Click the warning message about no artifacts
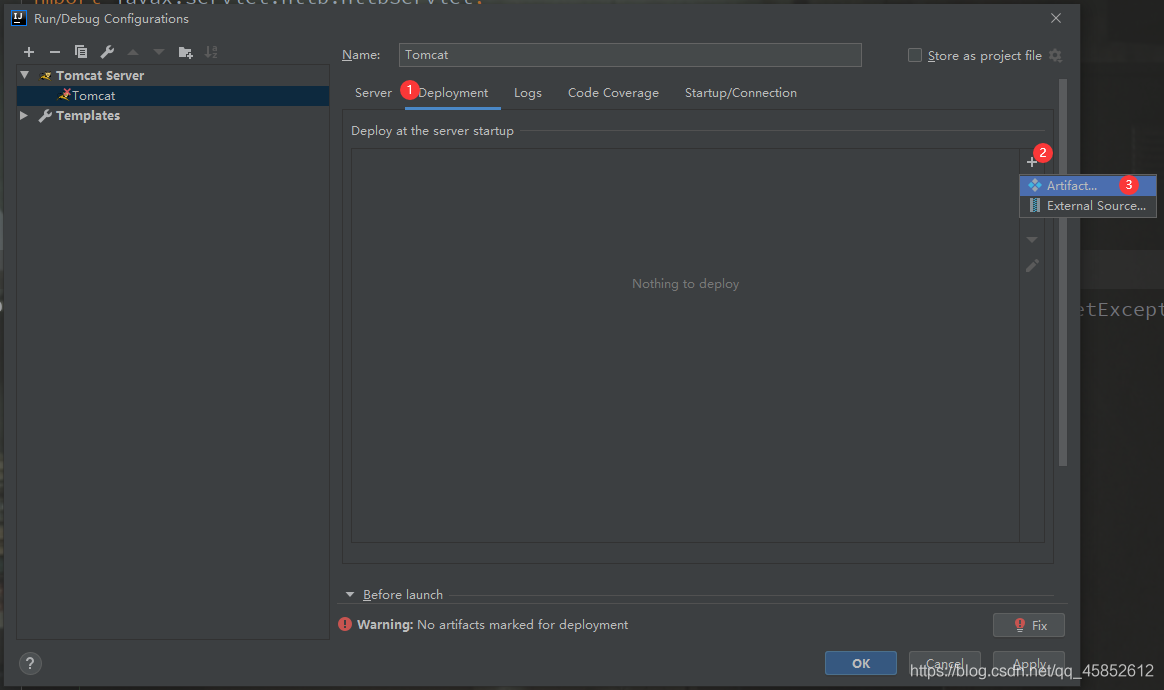Screen dimensions: 1164x690 click(x=492, y=625)
